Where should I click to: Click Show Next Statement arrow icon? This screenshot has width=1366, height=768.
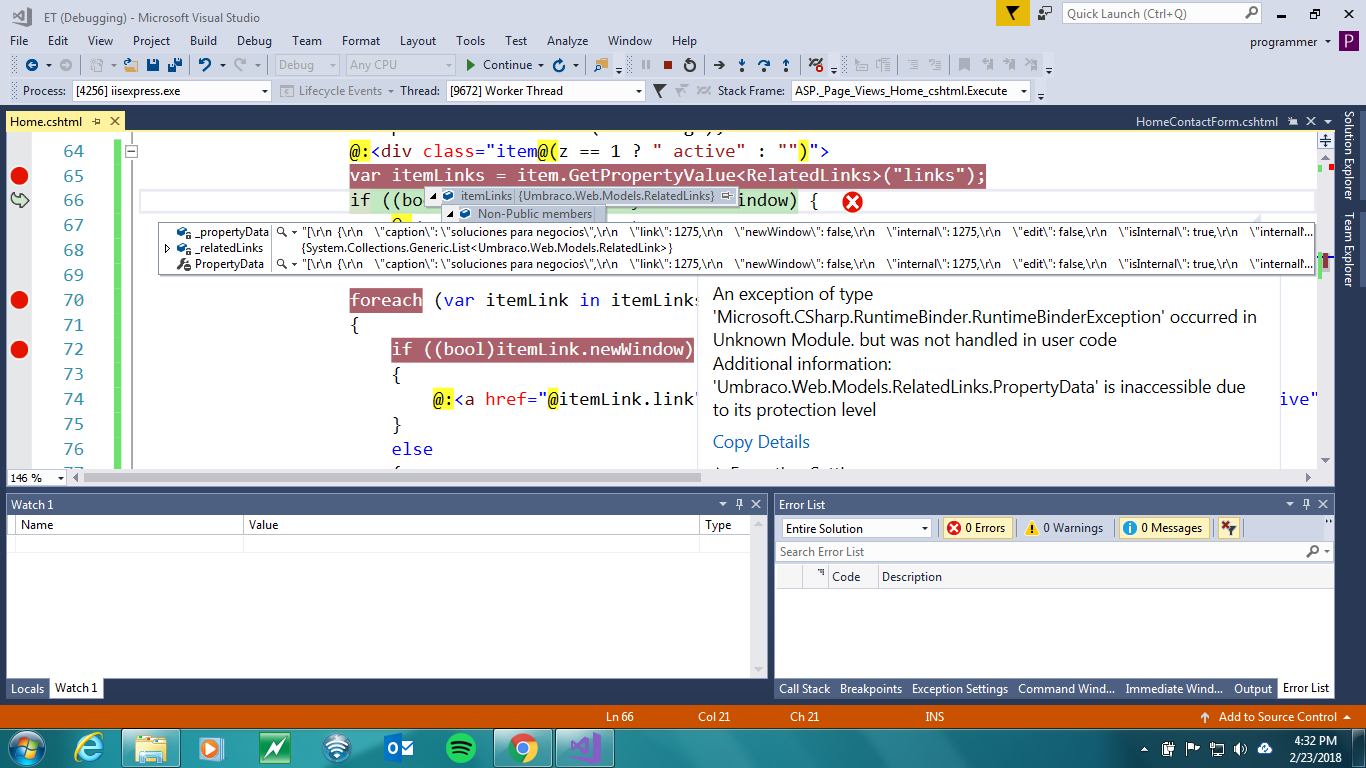click(x=718, y=65)
